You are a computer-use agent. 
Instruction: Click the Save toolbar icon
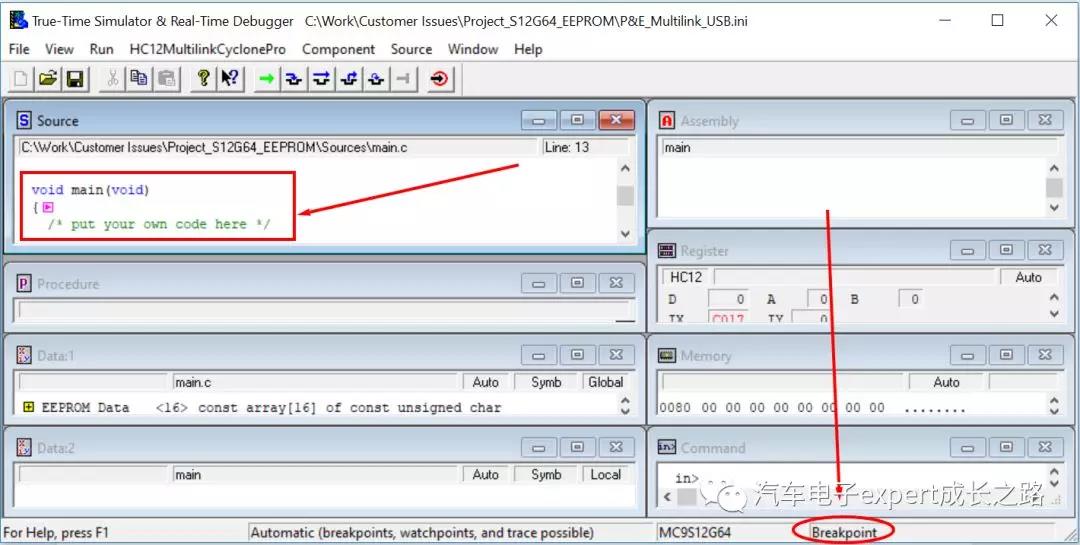(x=75, y=79)
